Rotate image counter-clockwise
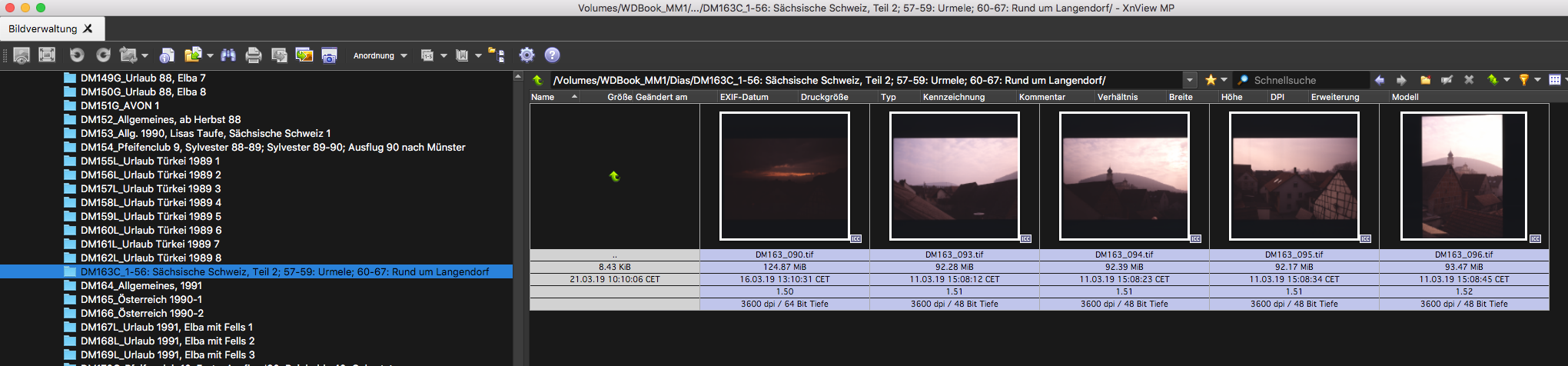The height and width of the screenshot is (366, 1568). point(77,55)
